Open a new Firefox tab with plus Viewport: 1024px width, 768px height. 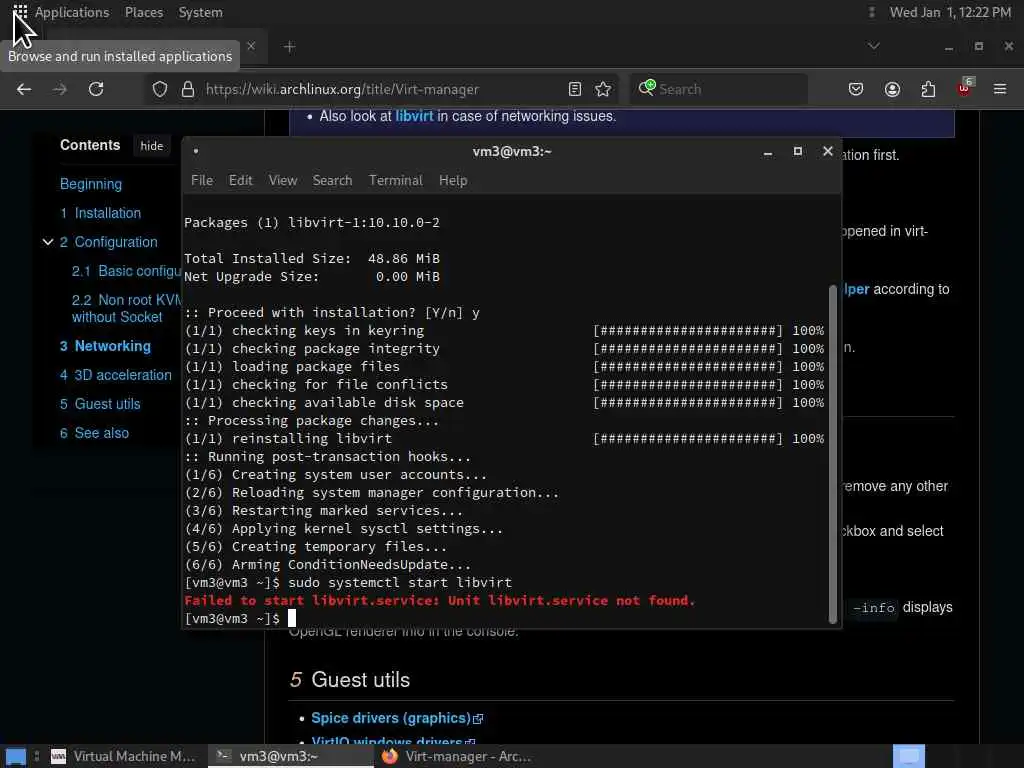(289, 46)
